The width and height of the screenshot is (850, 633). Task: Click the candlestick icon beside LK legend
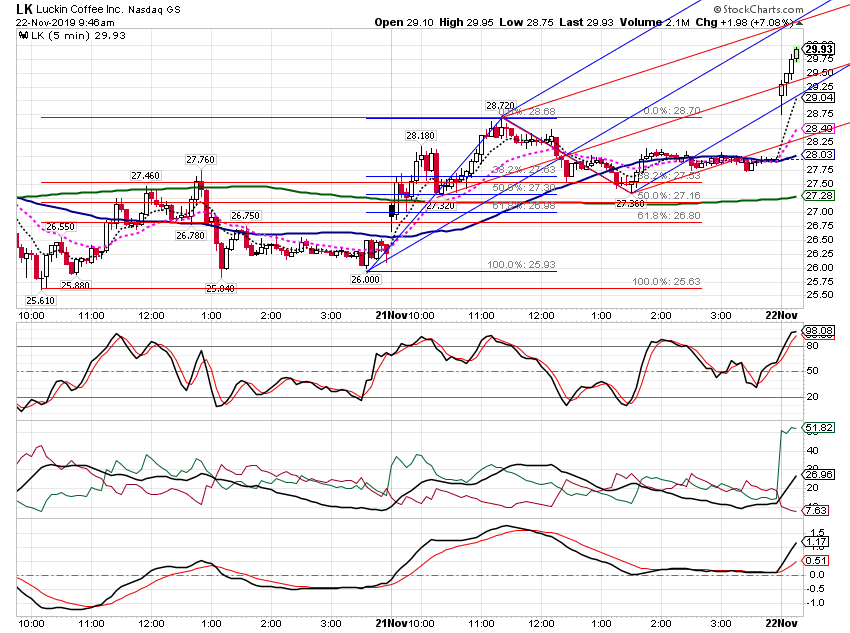23,36
